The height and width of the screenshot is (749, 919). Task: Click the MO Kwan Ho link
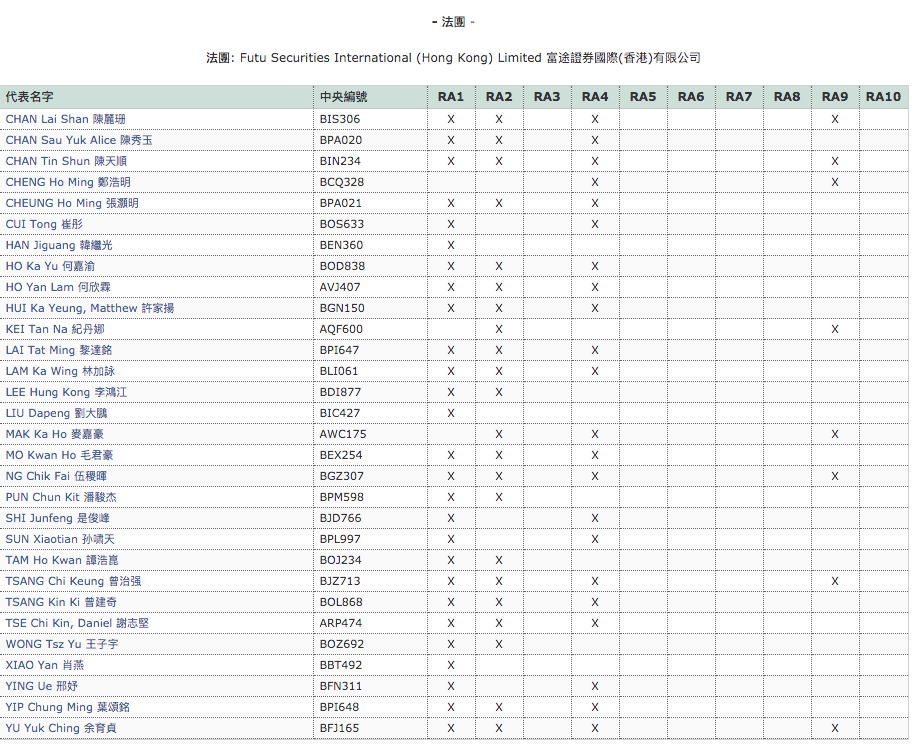(x=59, y=455)
